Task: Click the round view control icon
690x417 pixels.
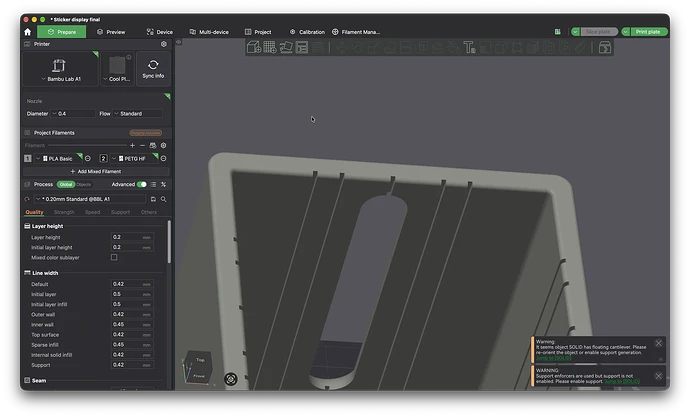Action: (231, 379)
